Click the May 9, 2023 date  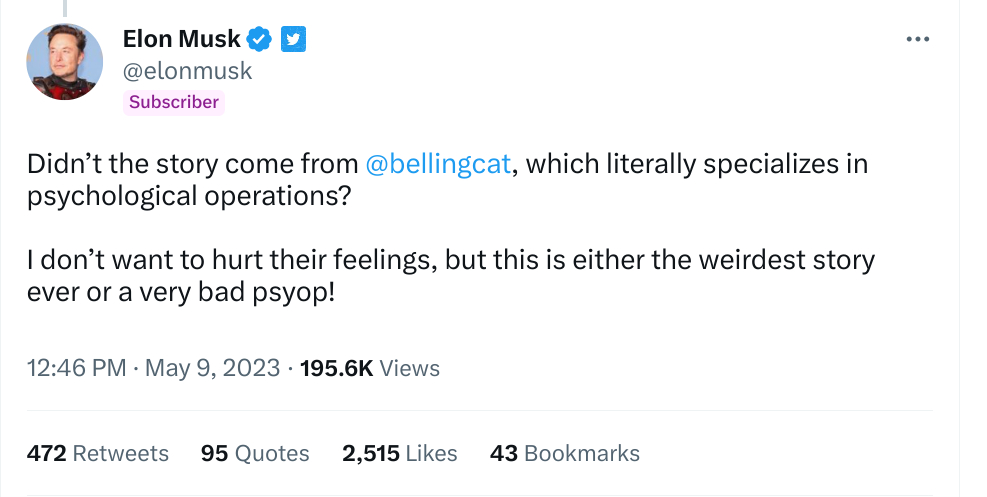pyautogui.click(x=212, y=368)
